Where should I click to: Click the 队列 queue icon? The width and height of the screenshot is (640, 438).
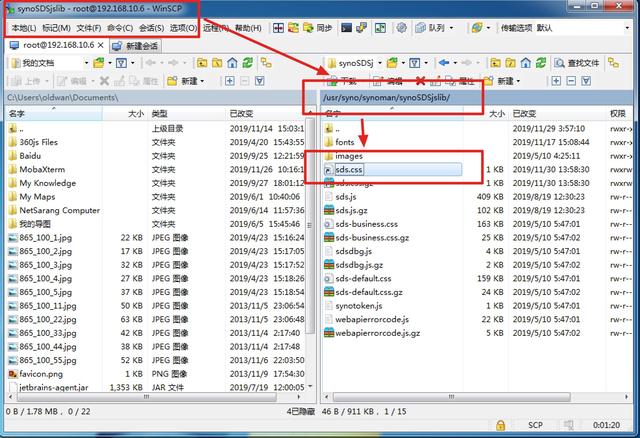(x=430, y=28)
